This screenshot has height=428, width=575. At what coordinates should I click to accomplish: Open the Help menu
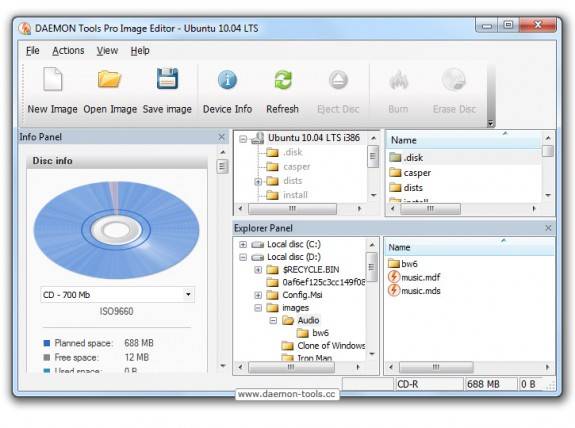(140, 51)
